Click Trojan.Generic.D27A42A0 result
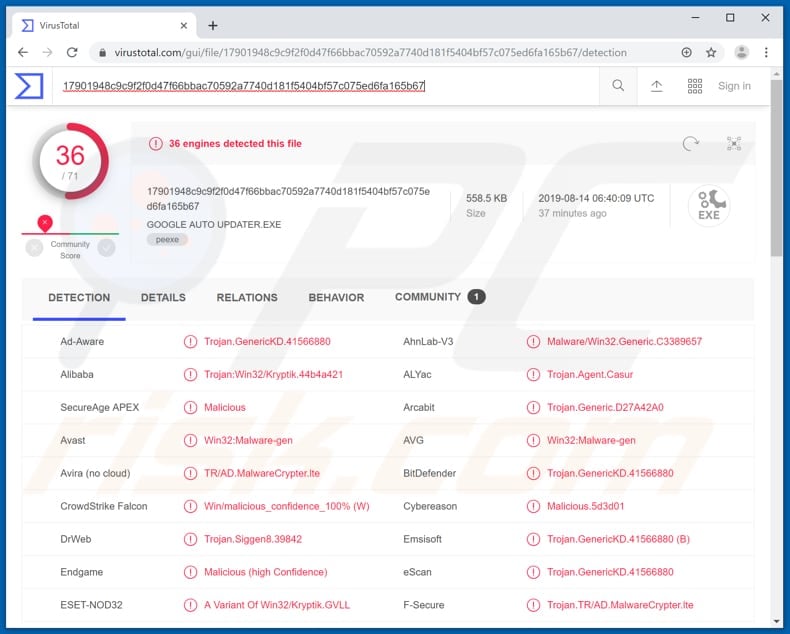The width and height of the screenshot is (790, 634). click(605, 407)
